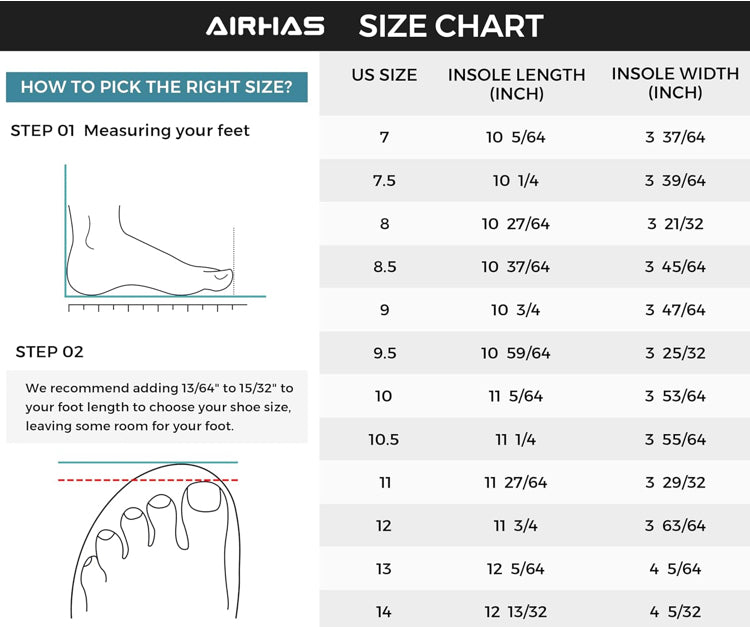Click the STEP 02 heading
This screenshot has height=627, width=750.
[x=50, y=351]
